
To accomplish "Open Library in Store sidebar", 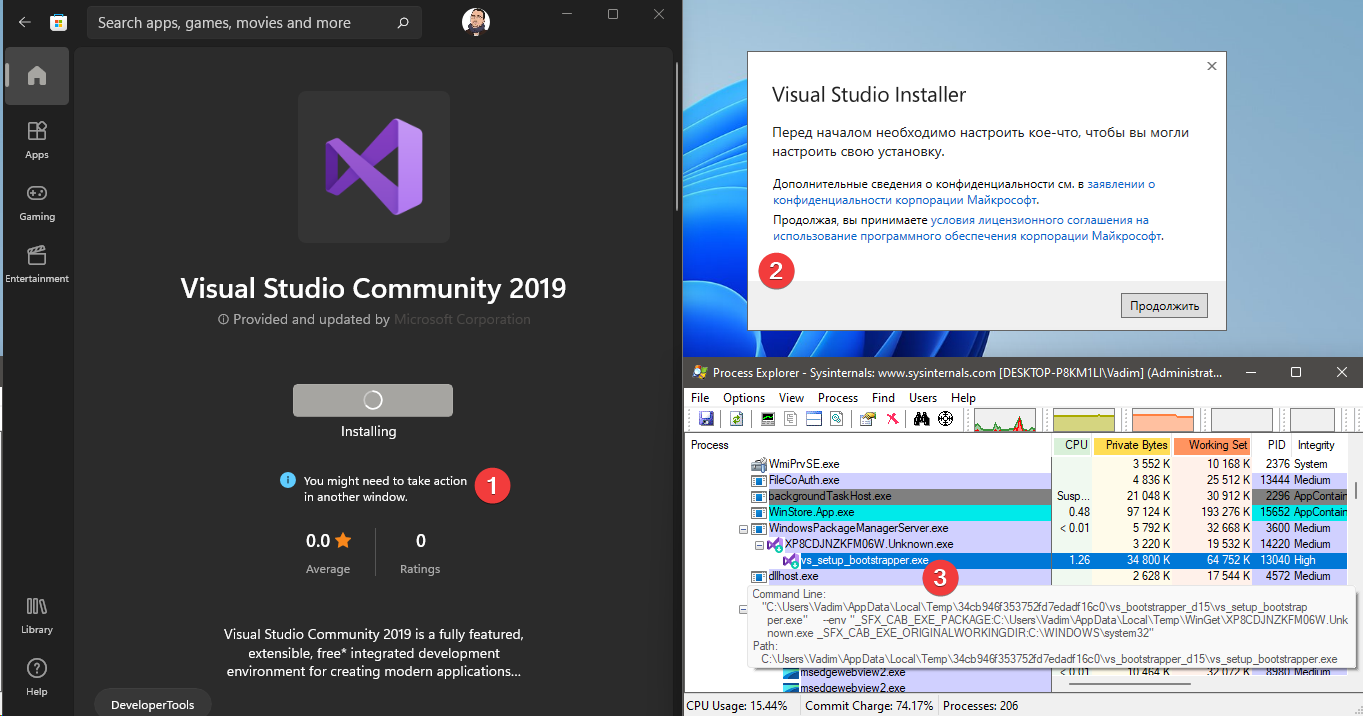I will (x=37, y=615).
